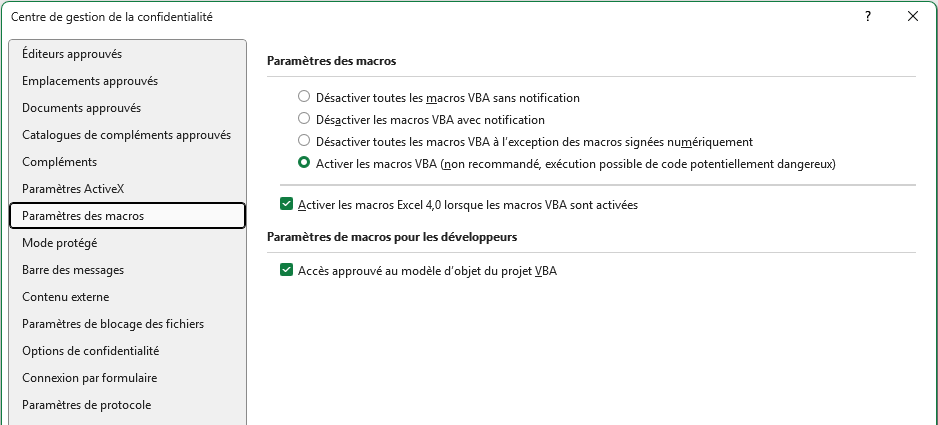
Task: Open Paramètres ActiveX page
Action: 73,189
